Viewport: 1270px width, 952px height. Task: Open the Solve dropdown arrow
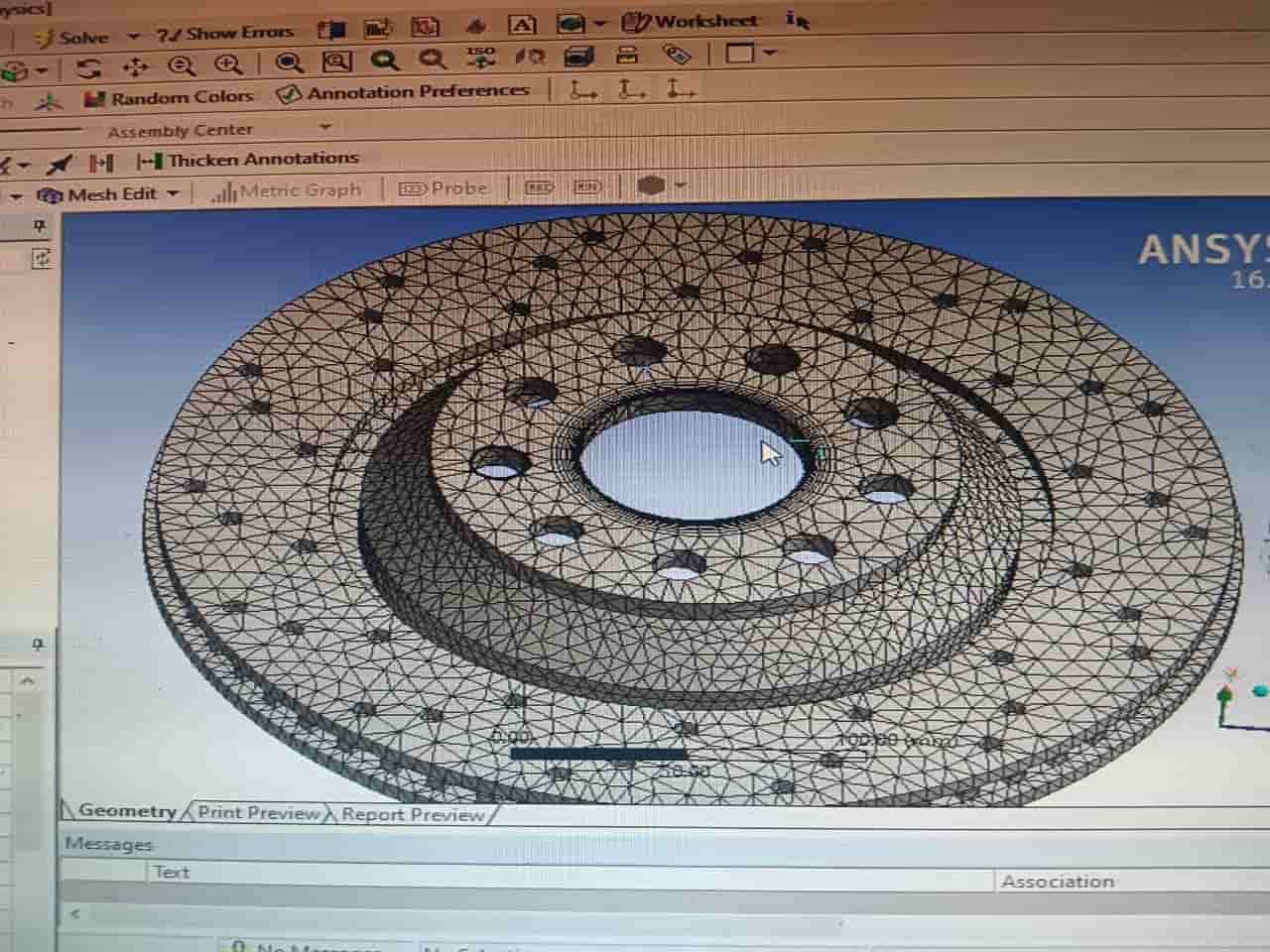[134, 38]
